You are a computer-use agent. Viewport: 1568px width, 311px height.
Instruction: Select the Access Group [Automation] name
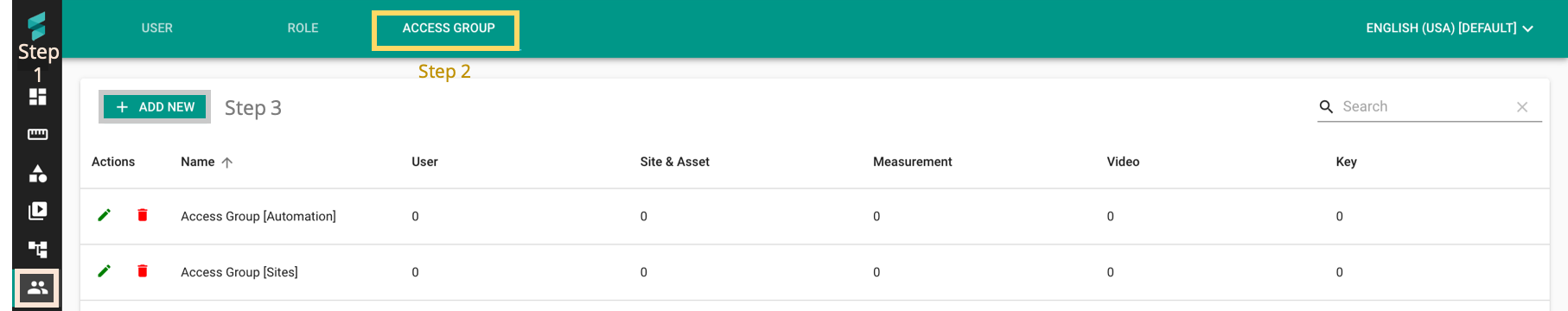click(258, 216)
